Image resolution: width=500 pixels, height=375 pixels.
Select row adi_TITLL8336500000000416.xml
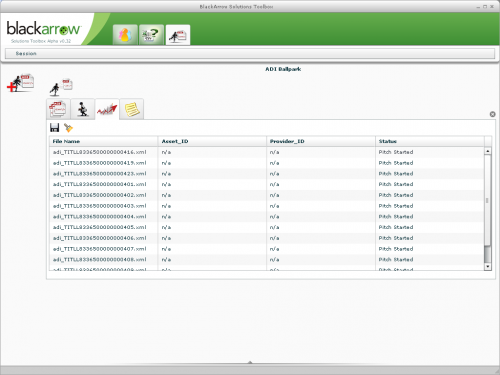tap(267, 152)
